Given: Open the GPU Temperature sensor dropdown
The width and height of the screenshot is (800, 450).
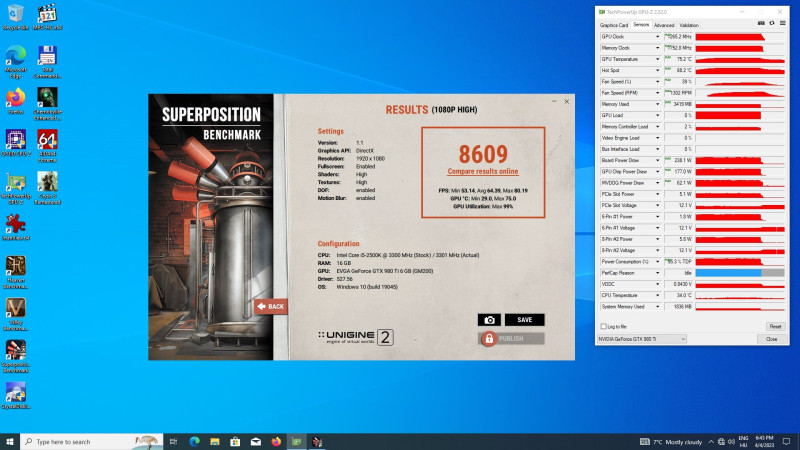Looking at the screenshot, I should coord(657,59).
